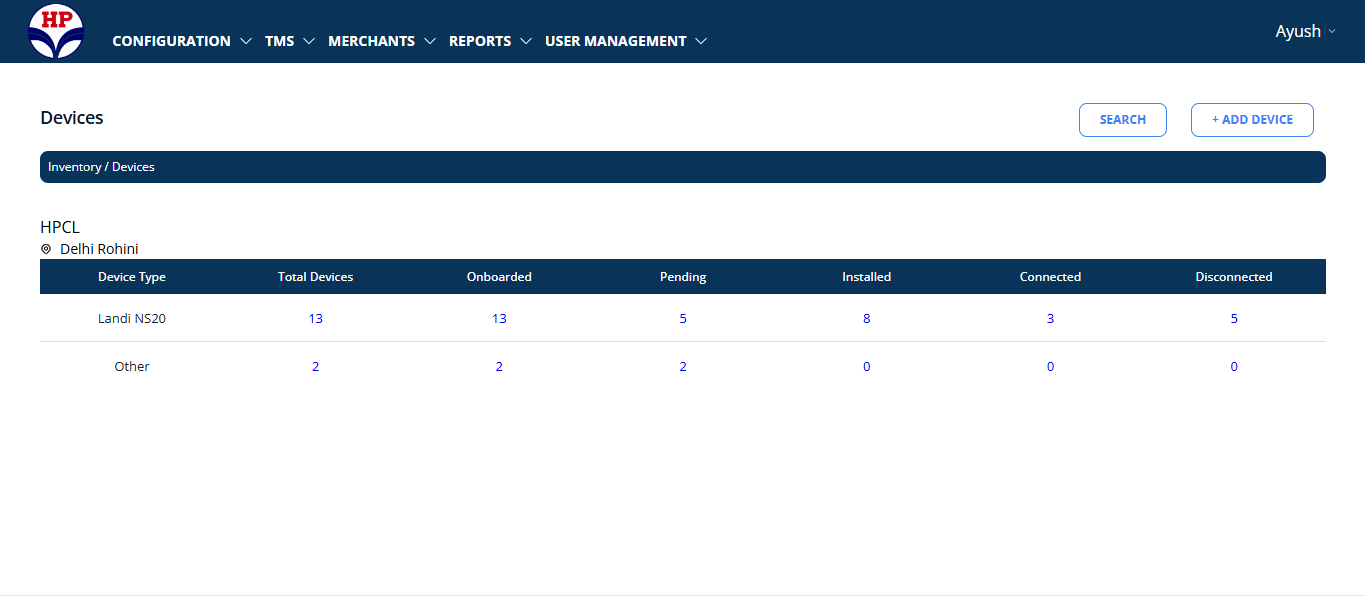The width and height of the screenshot is (1365, 603).
Task: Click the Disconnected column header
Action: 1234,277
